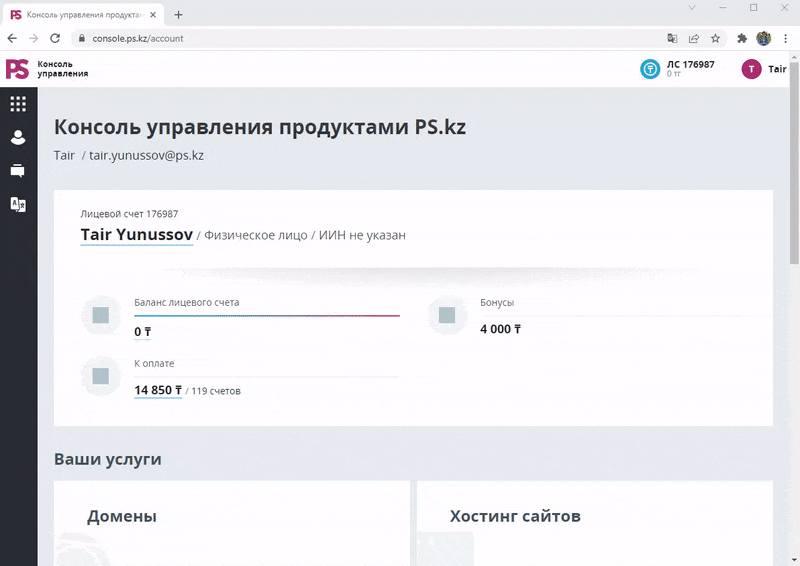800x566 pixels.
Task: Click the Лицевой счет 176987 label
Action: [x=129, y=214]
